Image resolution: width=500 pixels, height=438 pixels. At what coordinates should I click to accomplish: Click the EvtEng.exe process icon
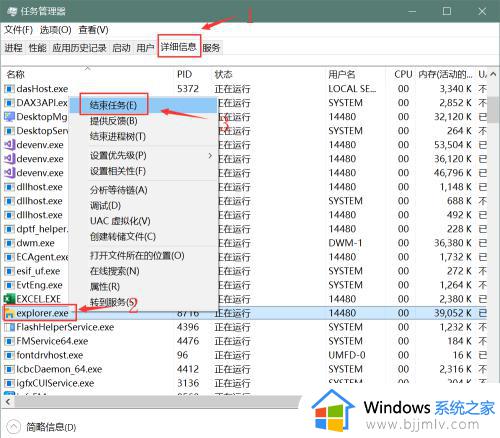(x=9, y=285)
